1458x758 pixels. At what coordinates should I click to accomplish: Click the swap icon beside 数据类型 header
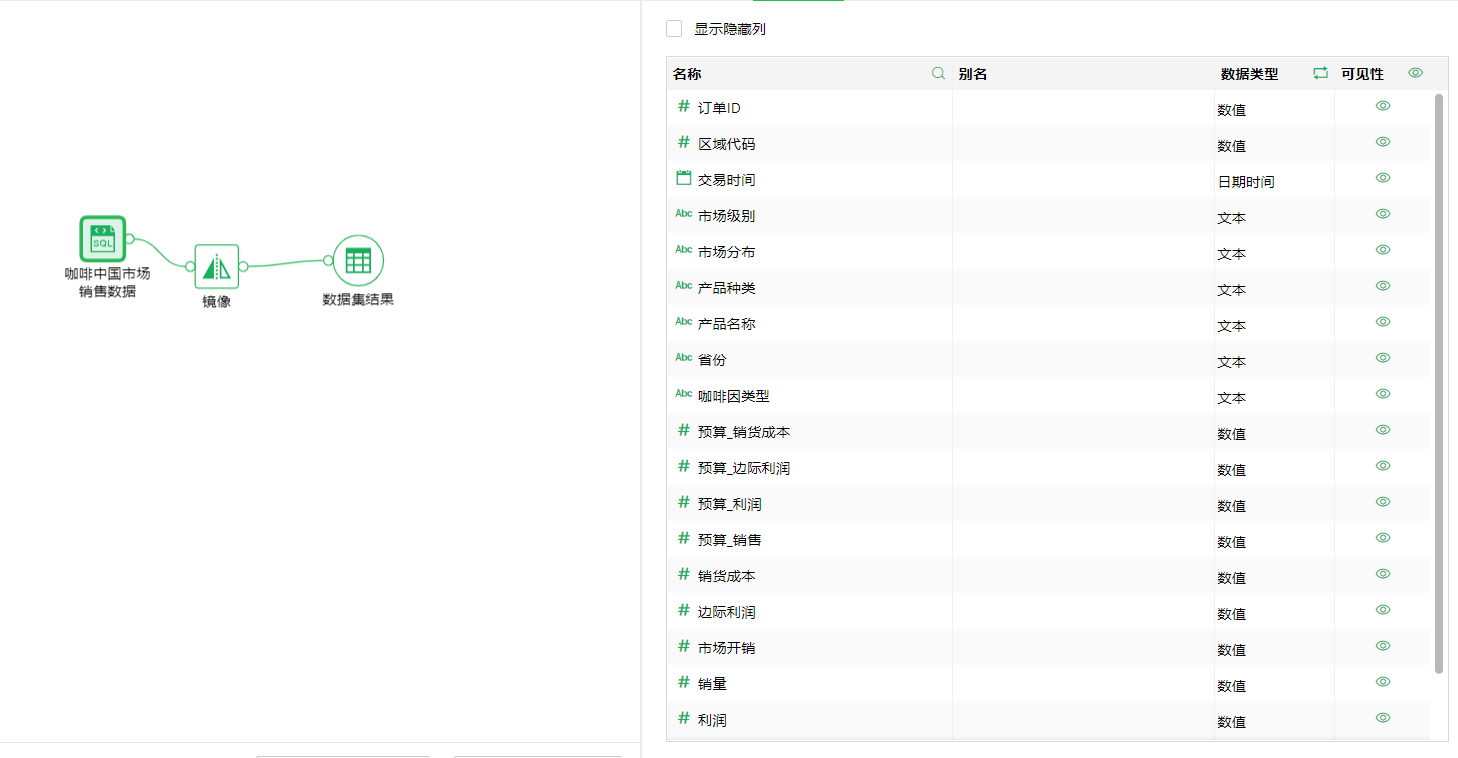tap(1320, 73)
